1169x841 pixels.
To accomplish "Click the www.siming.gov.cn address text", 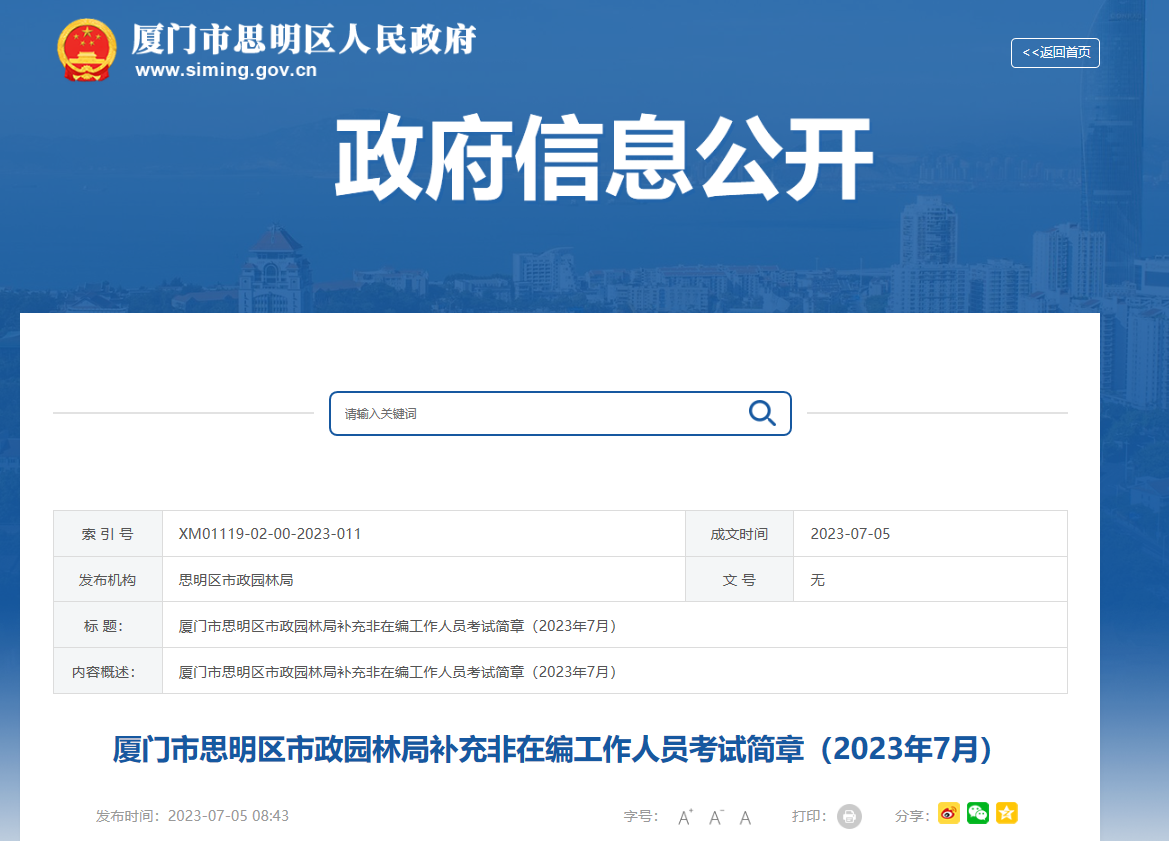I will click(226, 70).
